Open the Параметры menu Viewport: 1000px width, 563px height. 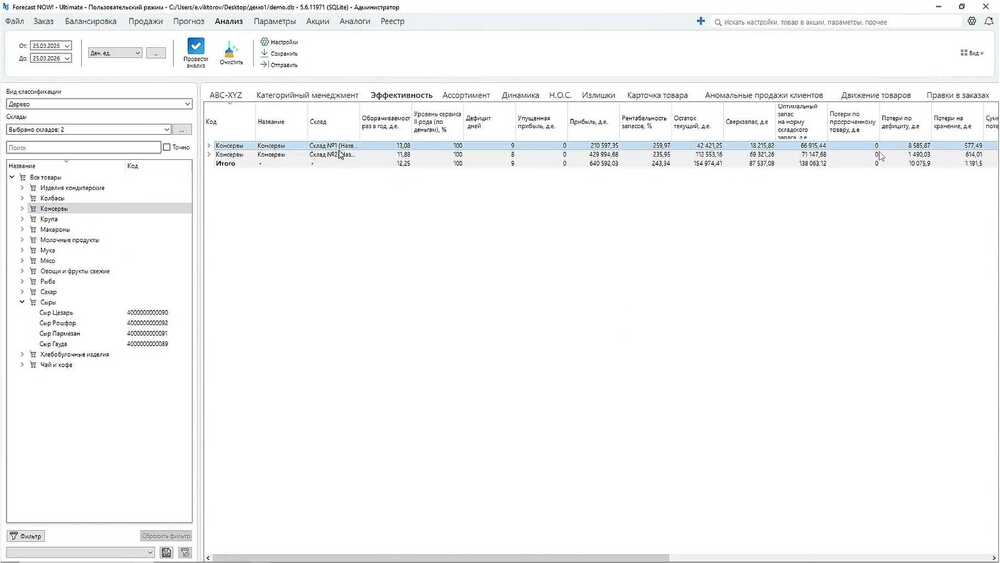(275, 21)
